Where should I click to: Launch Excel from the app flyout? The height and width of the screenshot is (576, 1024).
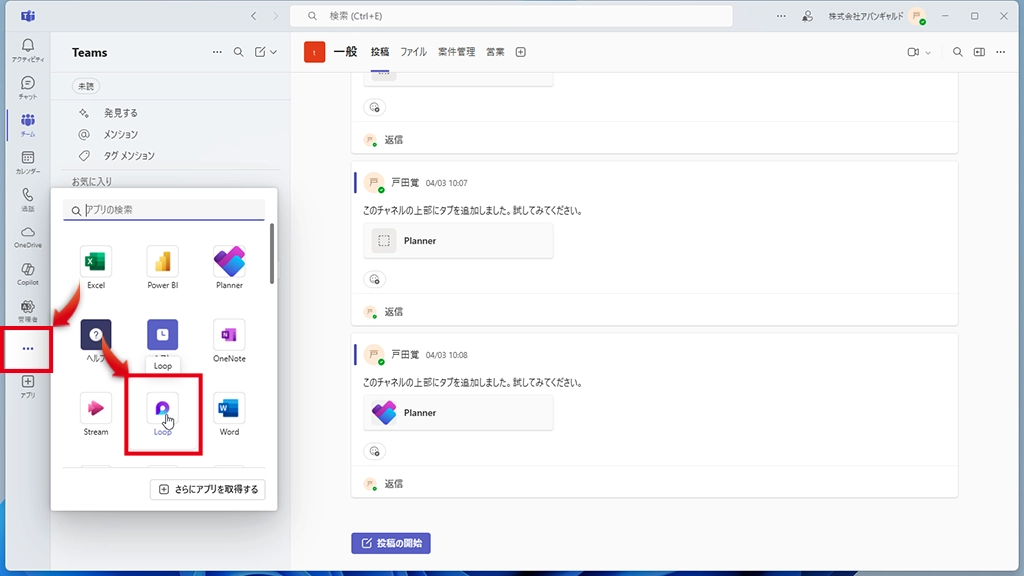[96, 268]
